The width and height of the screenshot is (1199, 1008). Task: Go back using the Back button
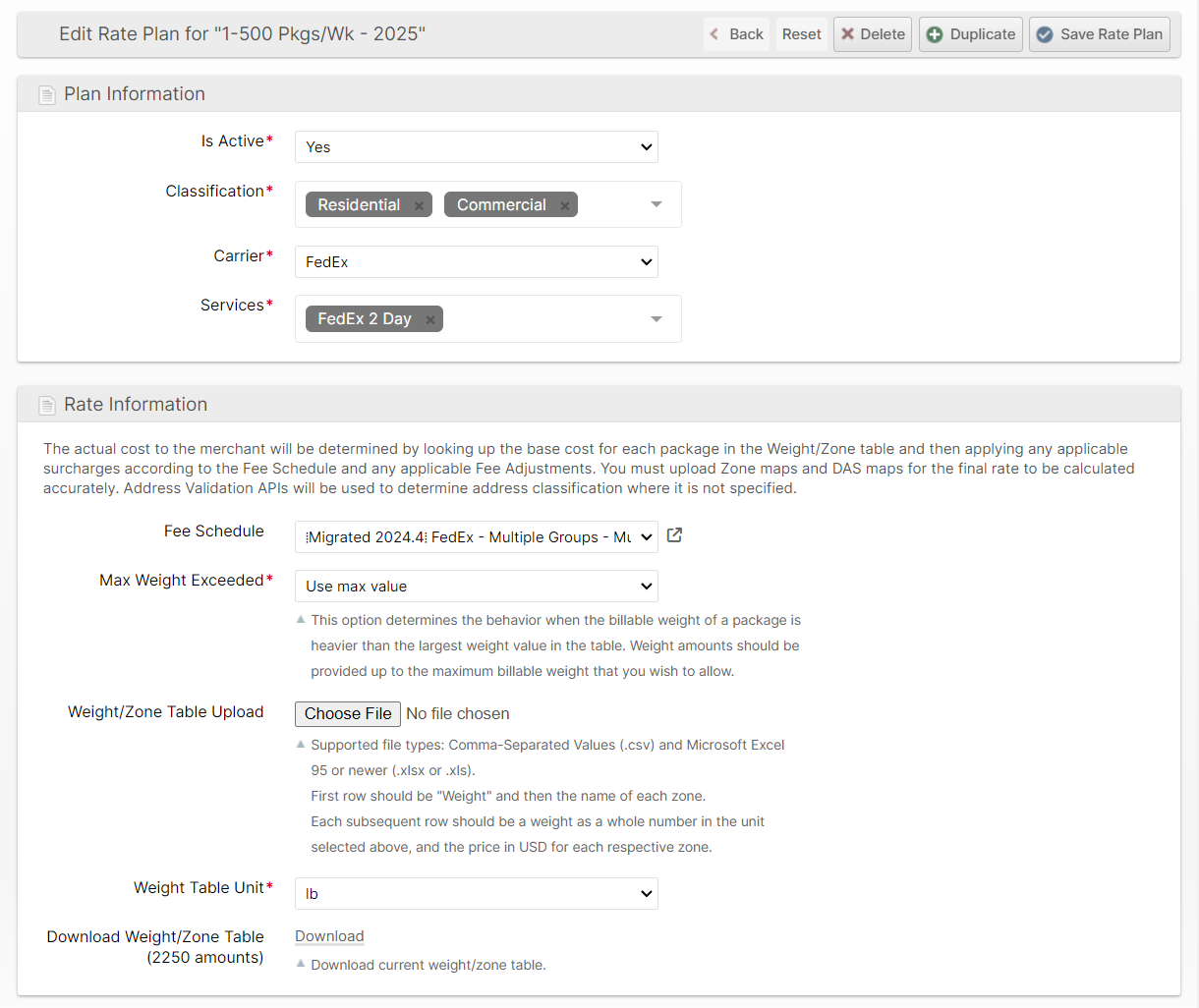click(x=736, y=34)
